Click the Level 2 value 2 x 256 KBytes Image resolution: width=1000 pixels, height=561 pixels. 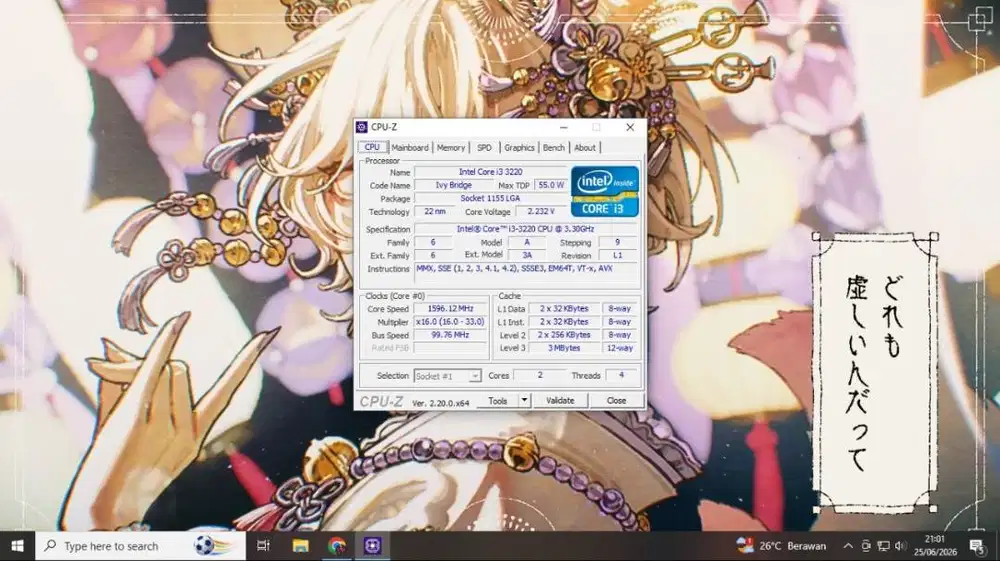point(564,335)
